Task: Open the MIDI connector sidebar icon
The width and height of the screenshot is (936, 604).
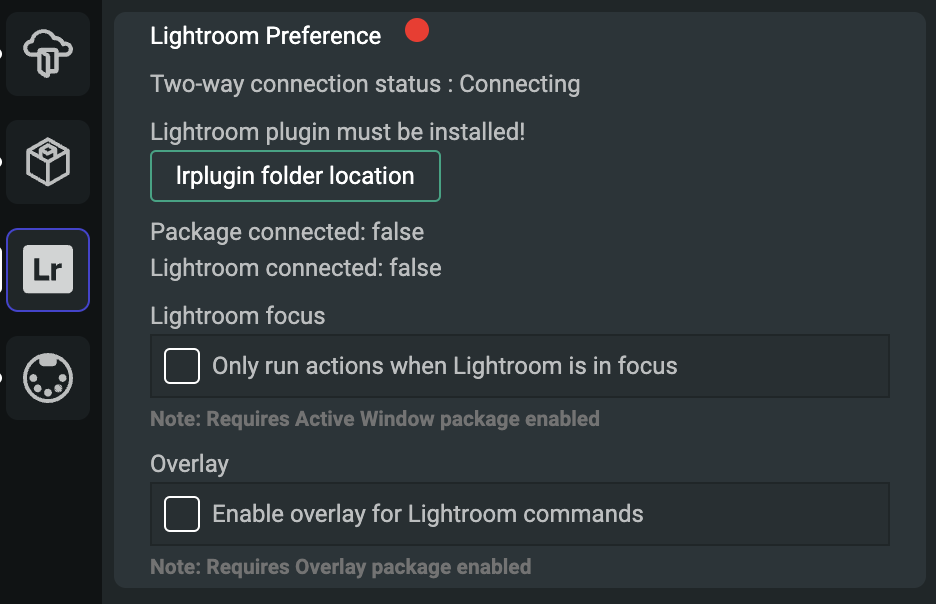Action: click(x=48, y=378)
